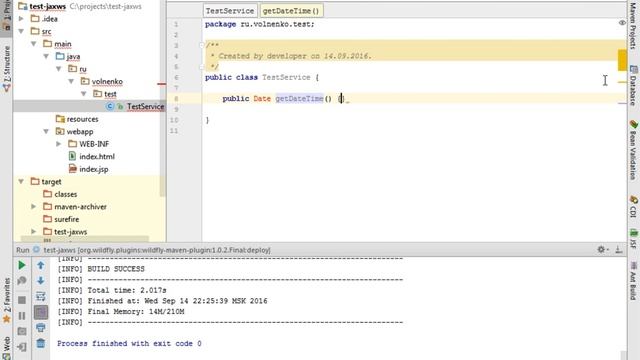640x360 pixels.
Task: Open the Bean Validation tool window
Action: [x=633, y=150]
